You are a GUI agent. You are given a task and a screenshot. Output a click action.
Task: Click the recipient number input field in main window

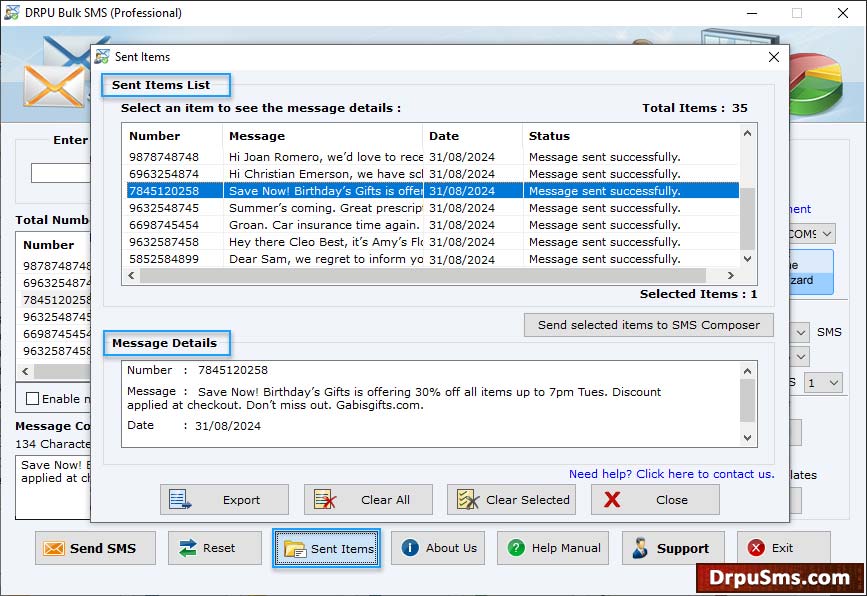pyautogui.click(x=61, y=173)
